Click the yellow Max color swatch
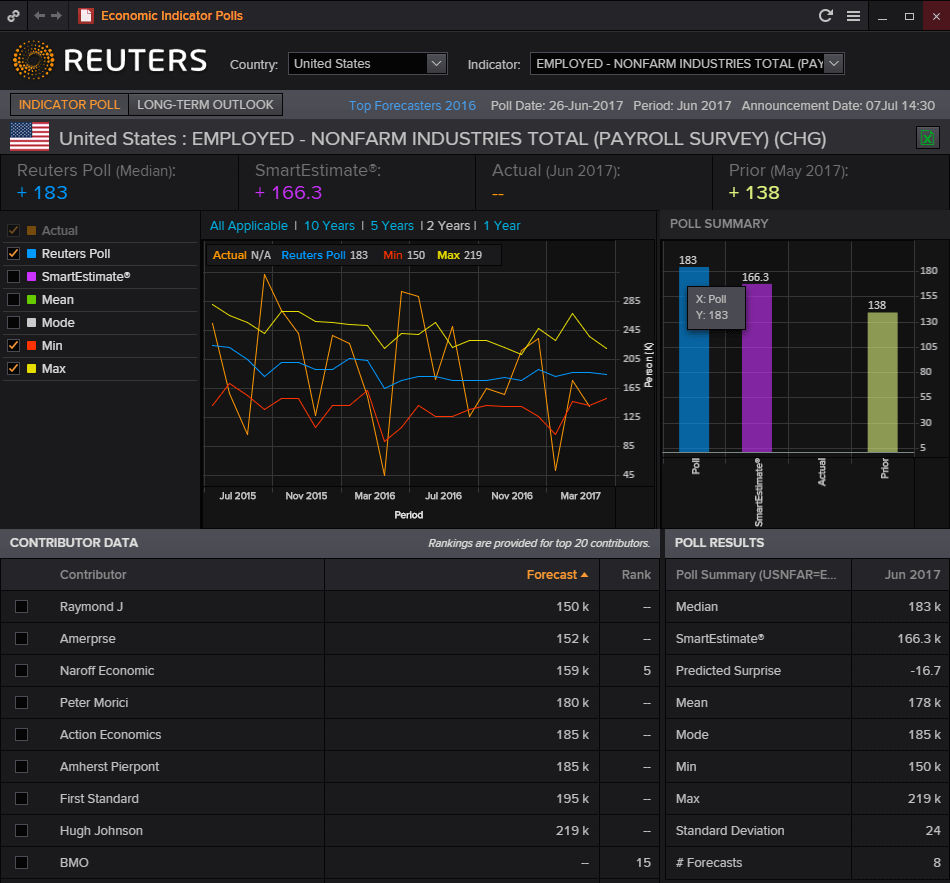 point(32,368)
